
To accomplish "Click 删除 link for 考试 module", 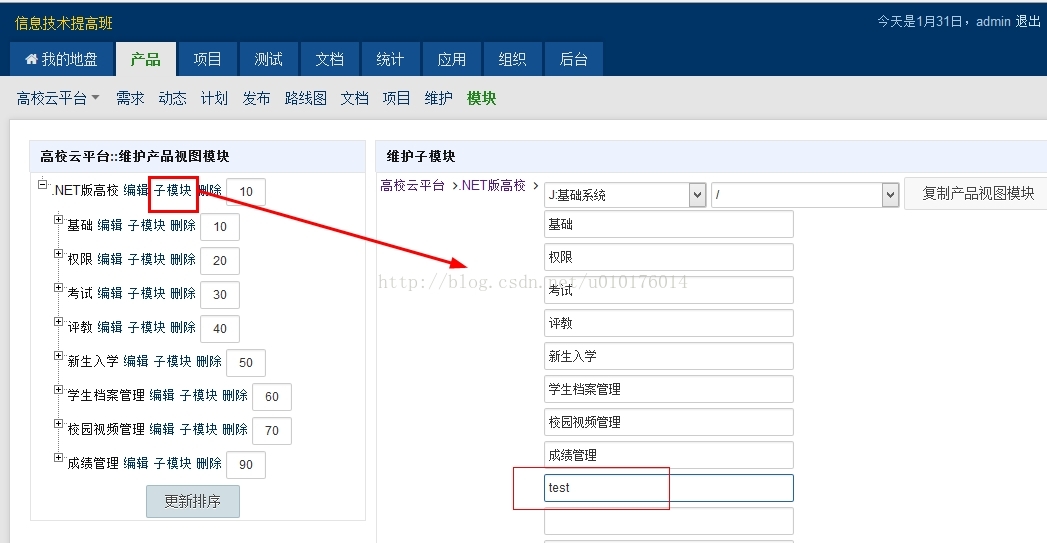I will 183,294.
